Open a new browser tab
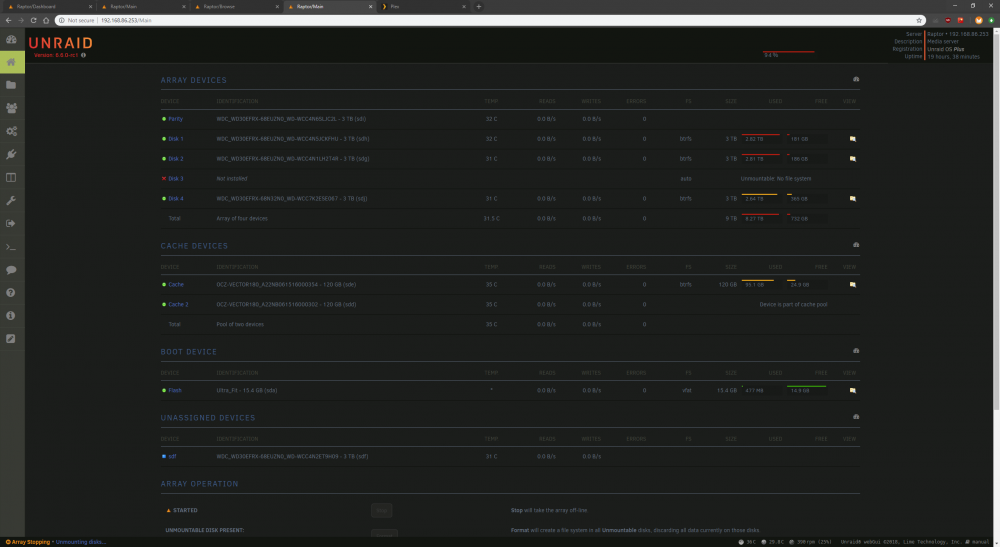 point(478,6)
